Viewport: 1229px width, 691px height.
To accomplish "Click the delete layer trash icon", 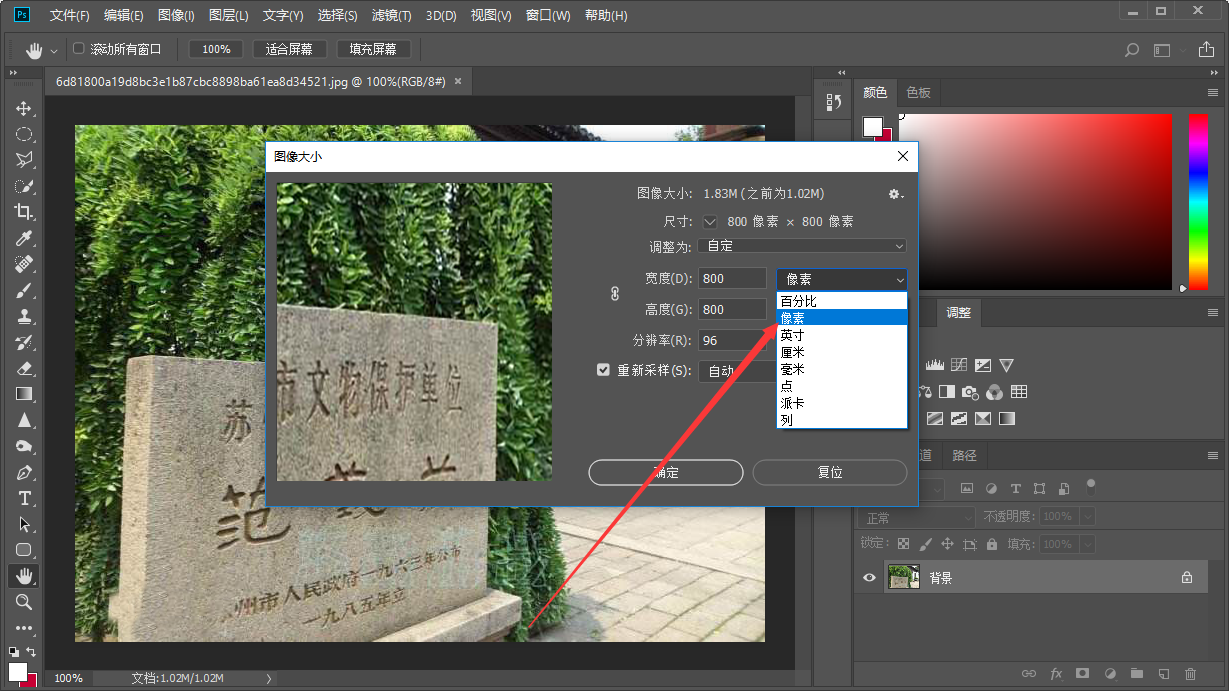I will click(x=1190, y=674).
